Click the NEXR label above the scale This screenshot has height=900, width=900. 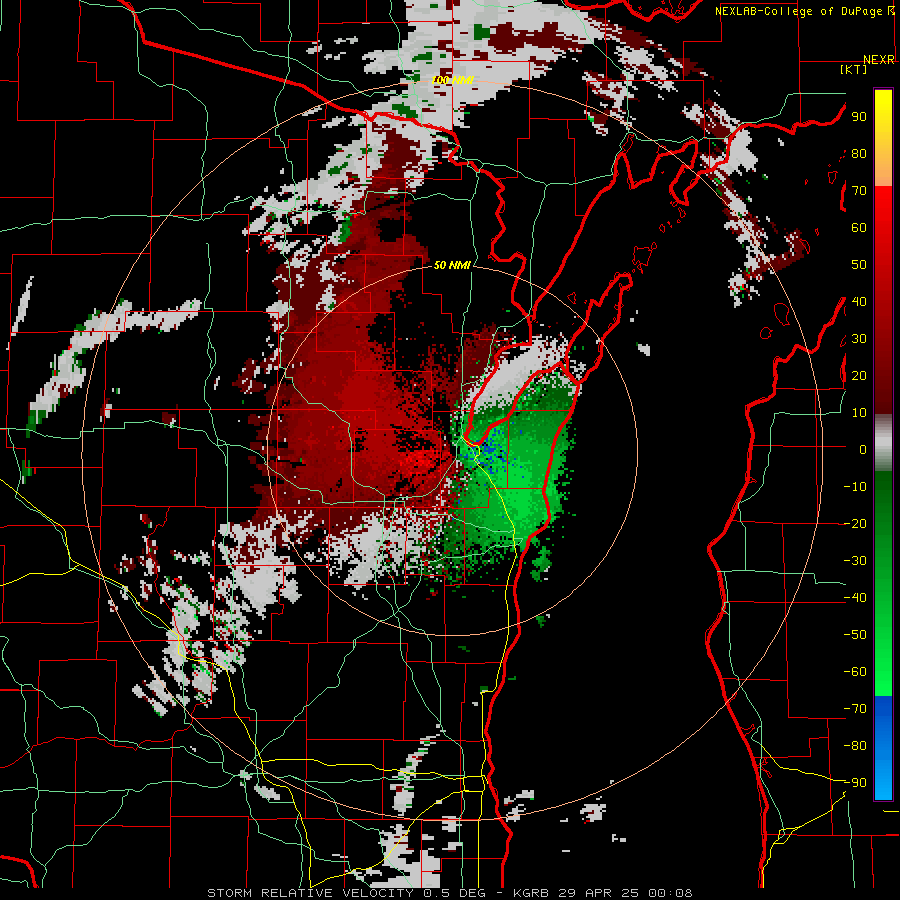(879, 60)
